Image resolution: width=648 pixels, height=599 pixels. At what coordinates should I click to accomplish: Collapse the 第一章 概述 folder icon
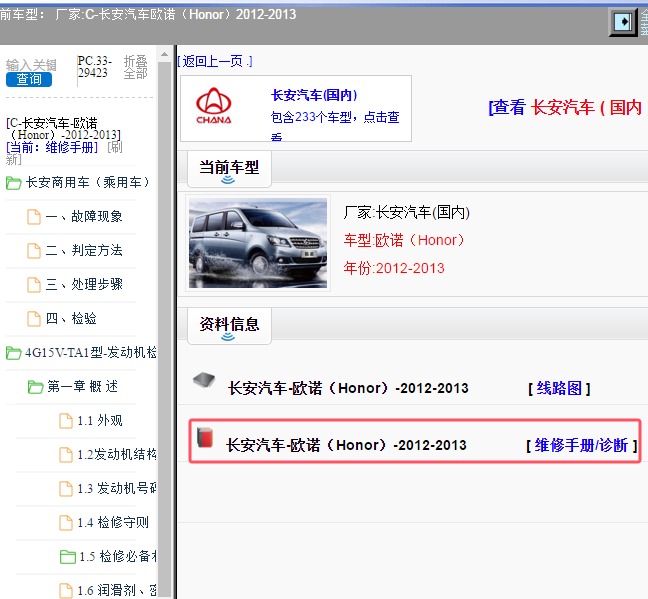pos(35,387)
